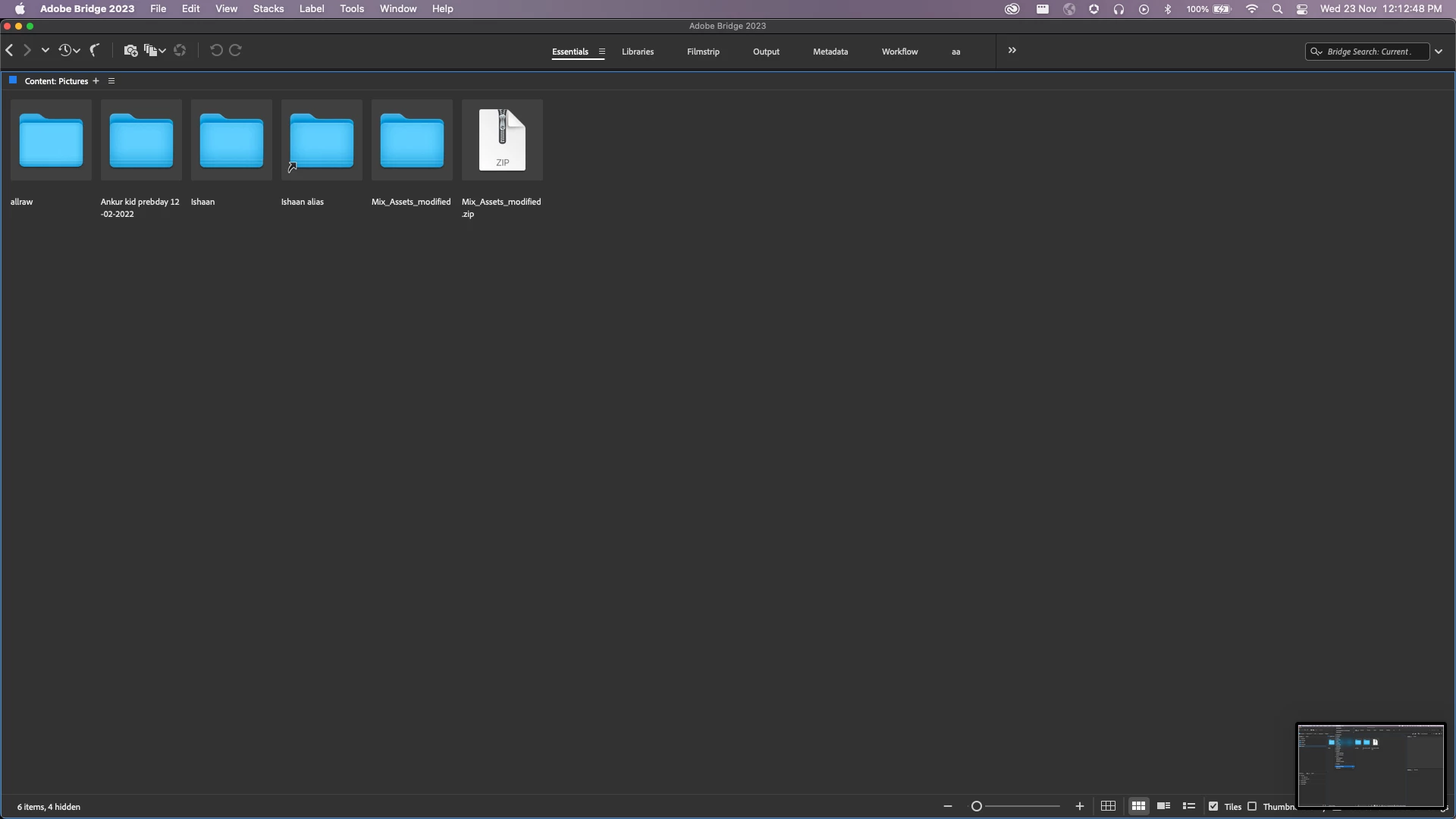
Task: Click the Go back arrow
Action: 9,50
